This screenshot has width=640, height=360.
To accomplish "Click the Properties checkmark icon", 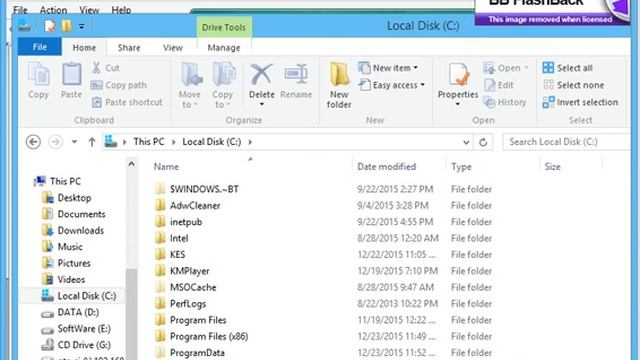I will pos(458,74).
